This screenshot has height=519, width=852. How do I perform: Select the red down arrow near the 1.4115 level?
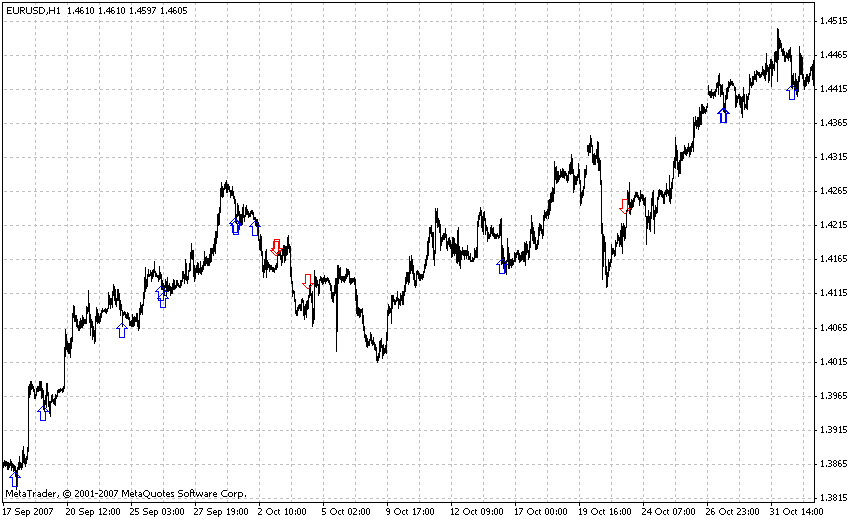308,282
